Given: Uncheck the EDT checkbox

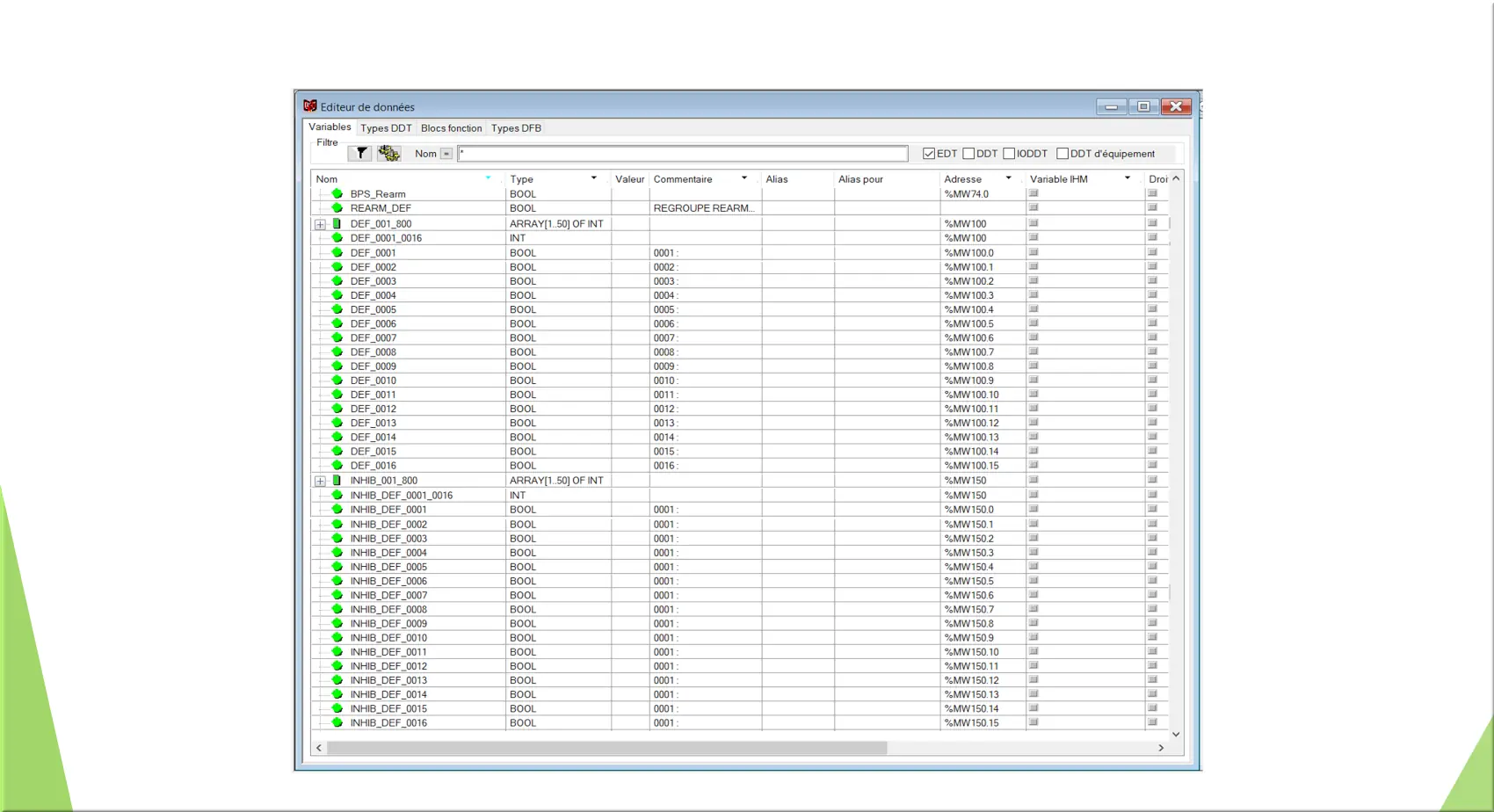Looking at the screenshot, I should point(929,154).
